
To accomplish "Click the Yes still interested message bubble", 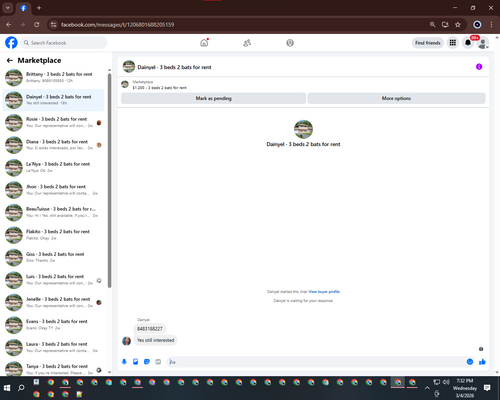I will pos(156,340).
